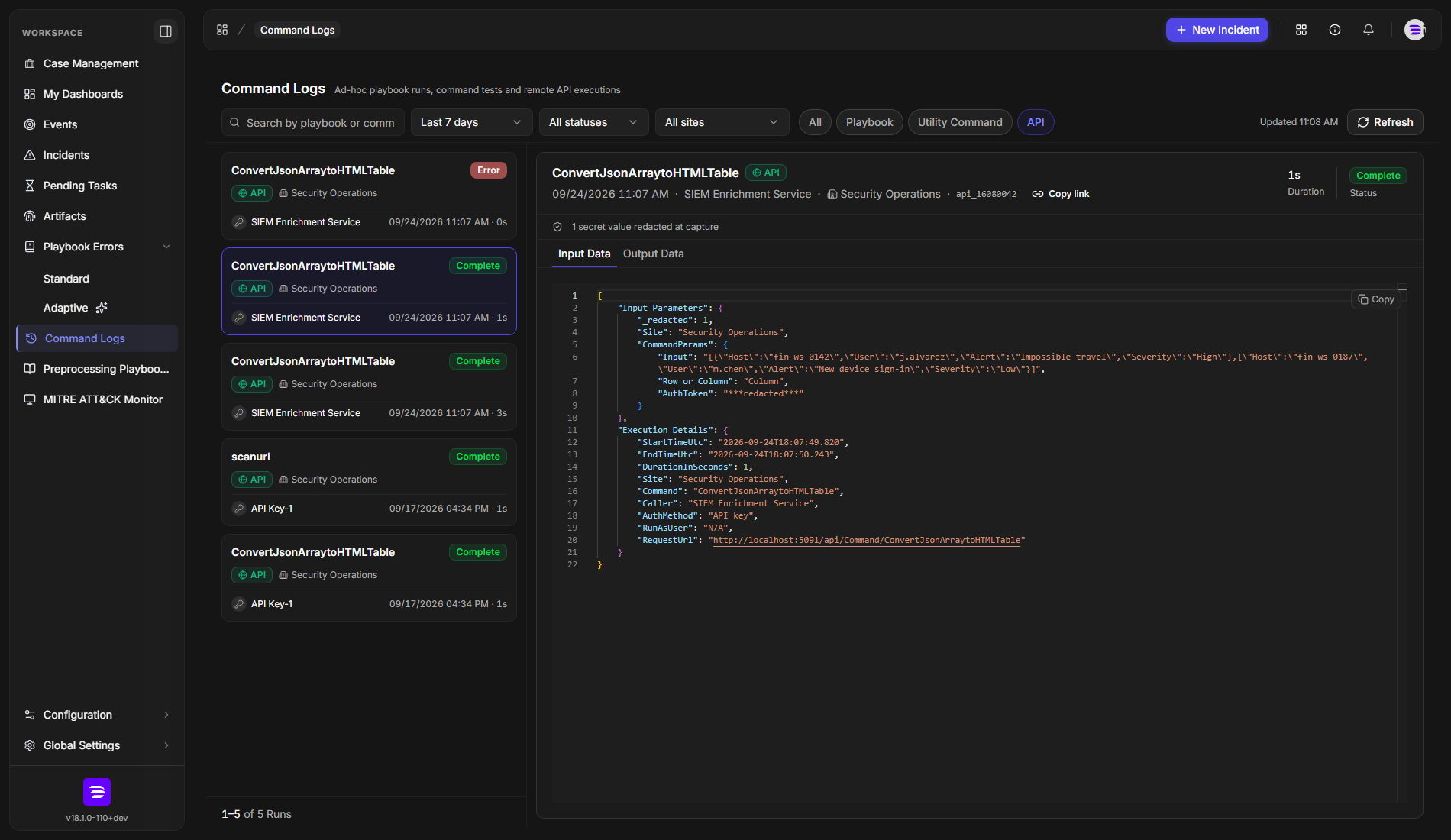Open the apps grid icon in top bar

pyautogui.click(x=1301, y=30)
